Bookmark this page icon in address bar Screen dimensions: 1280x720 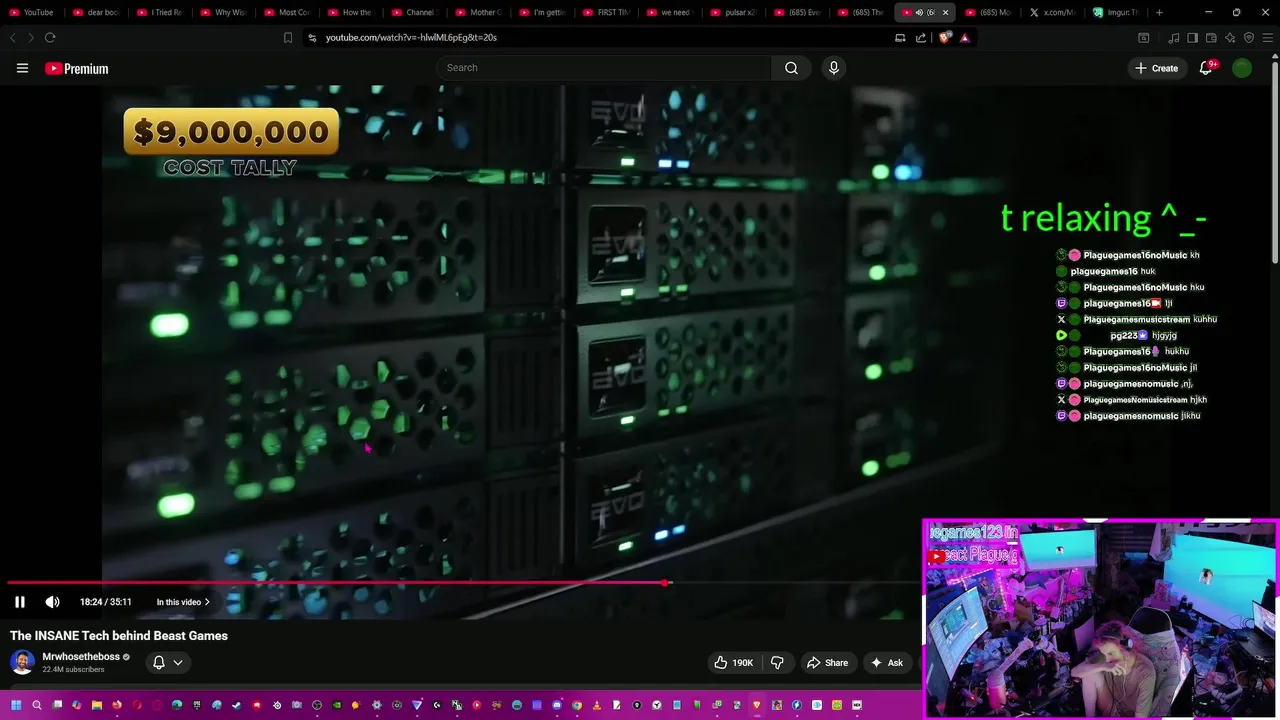[288, 37]
